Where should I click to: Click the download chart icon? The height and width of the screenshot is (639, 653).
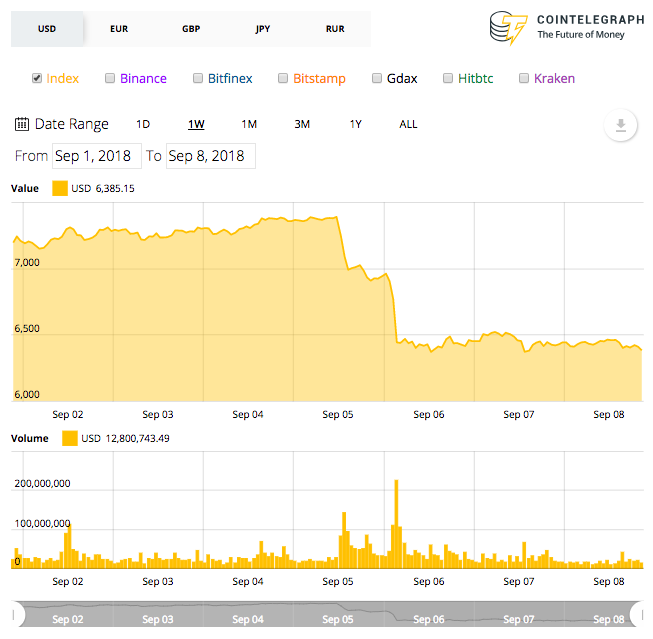point(621,125)
